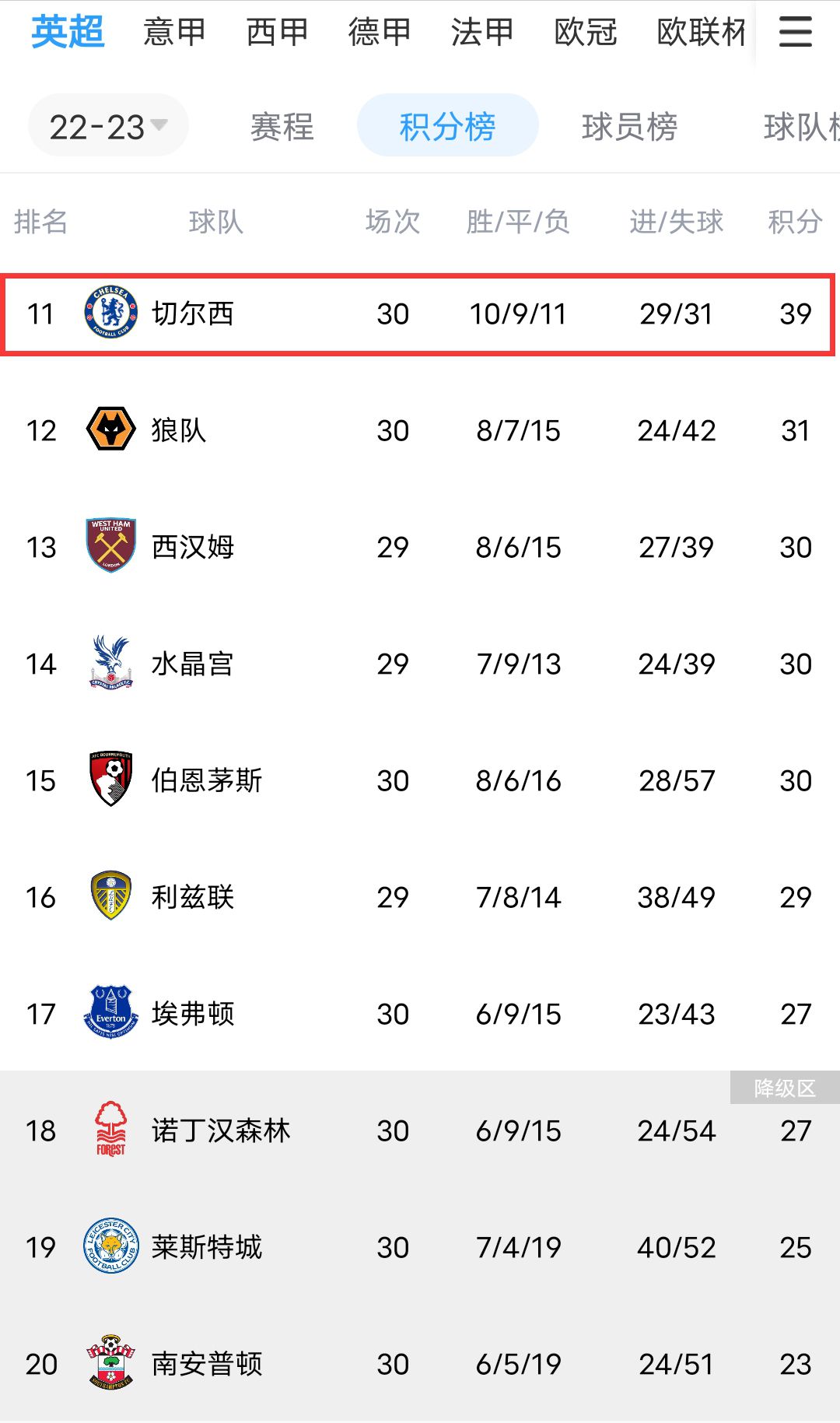Tap the Chelsea club crest
The width and height of the screenshot is (840, 1423).
[111, 313]
